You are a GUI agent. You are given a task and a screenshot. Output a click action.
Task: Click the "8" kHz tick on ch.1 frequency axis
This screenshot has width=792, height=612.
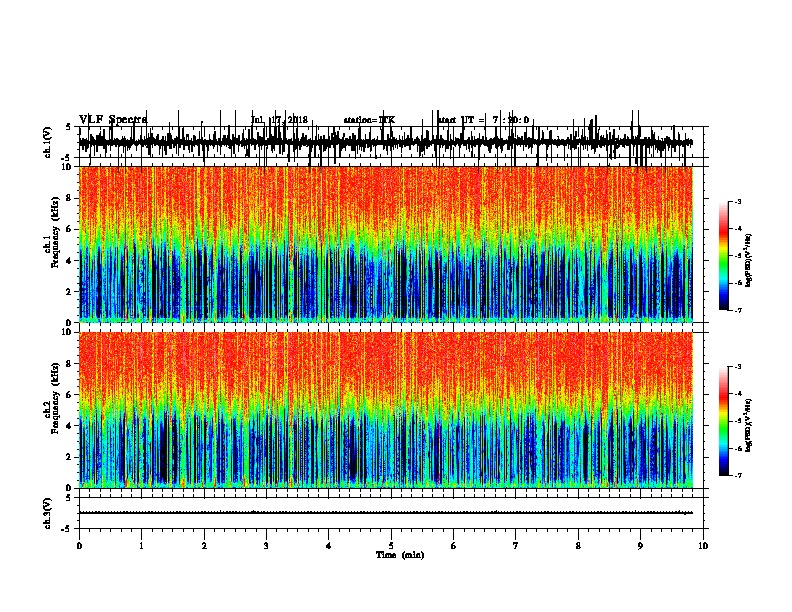70,198
